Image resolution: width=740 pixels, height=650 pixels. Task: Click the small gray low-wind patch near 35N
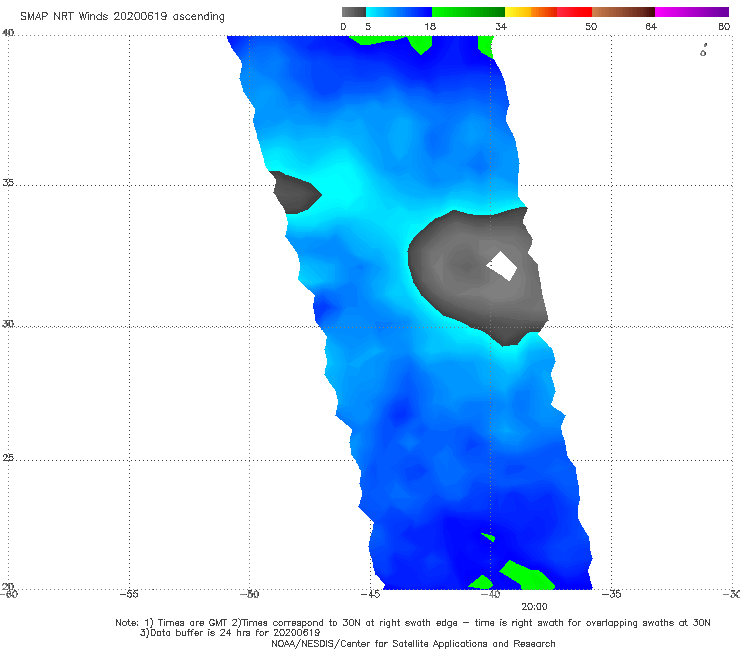[295, 193]
